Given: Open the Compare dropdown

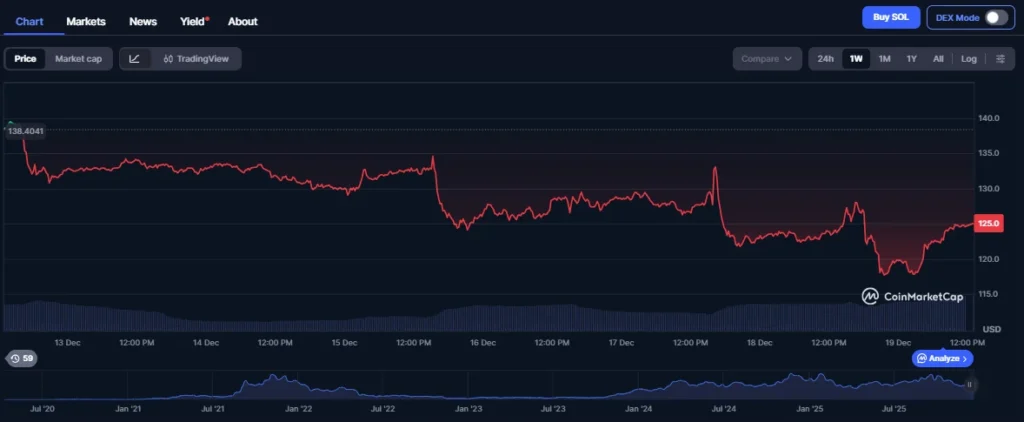Looking at the screenshot, I should tap(767, 59).
